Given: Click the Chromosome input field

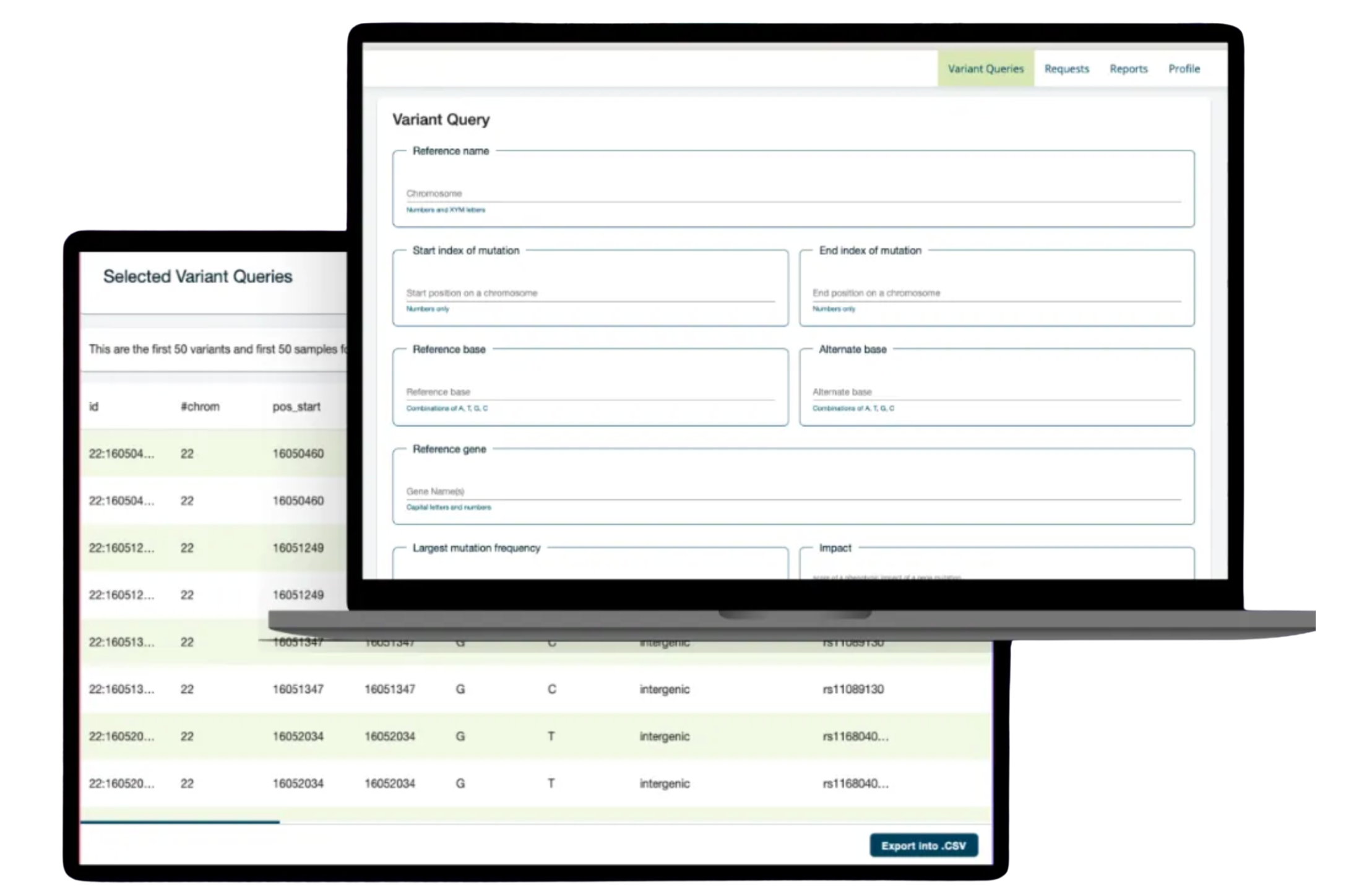Looking at the screenshot, I should (792, 193).
